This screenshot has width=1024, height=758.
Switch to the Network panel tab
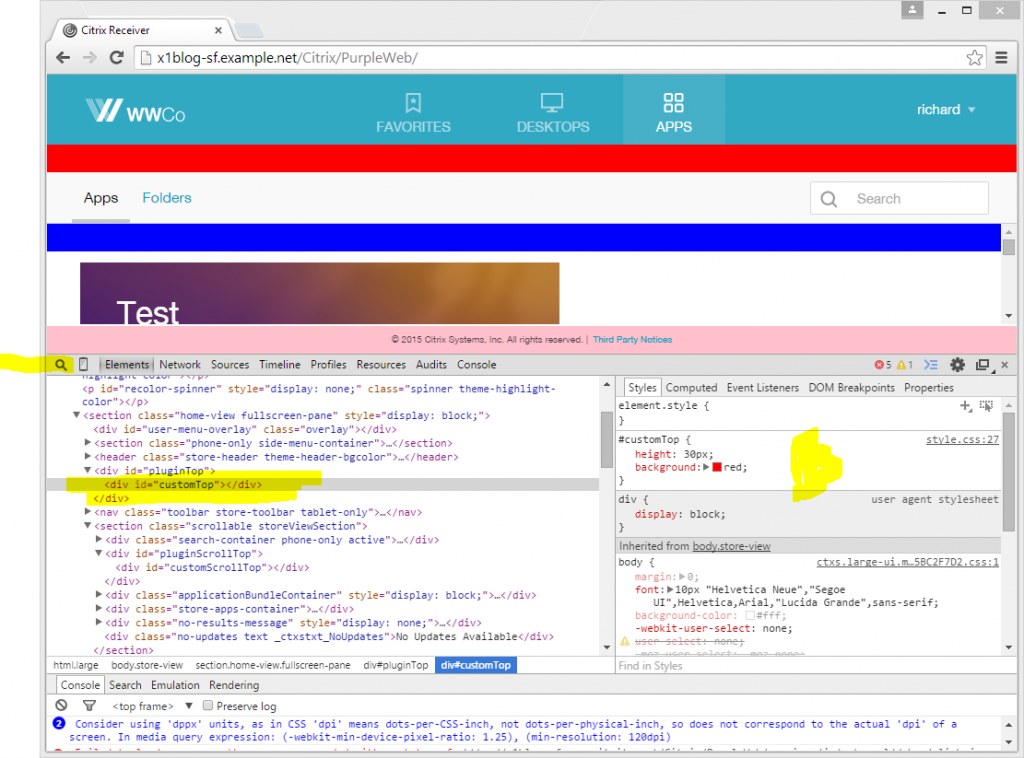click(180, 365)
